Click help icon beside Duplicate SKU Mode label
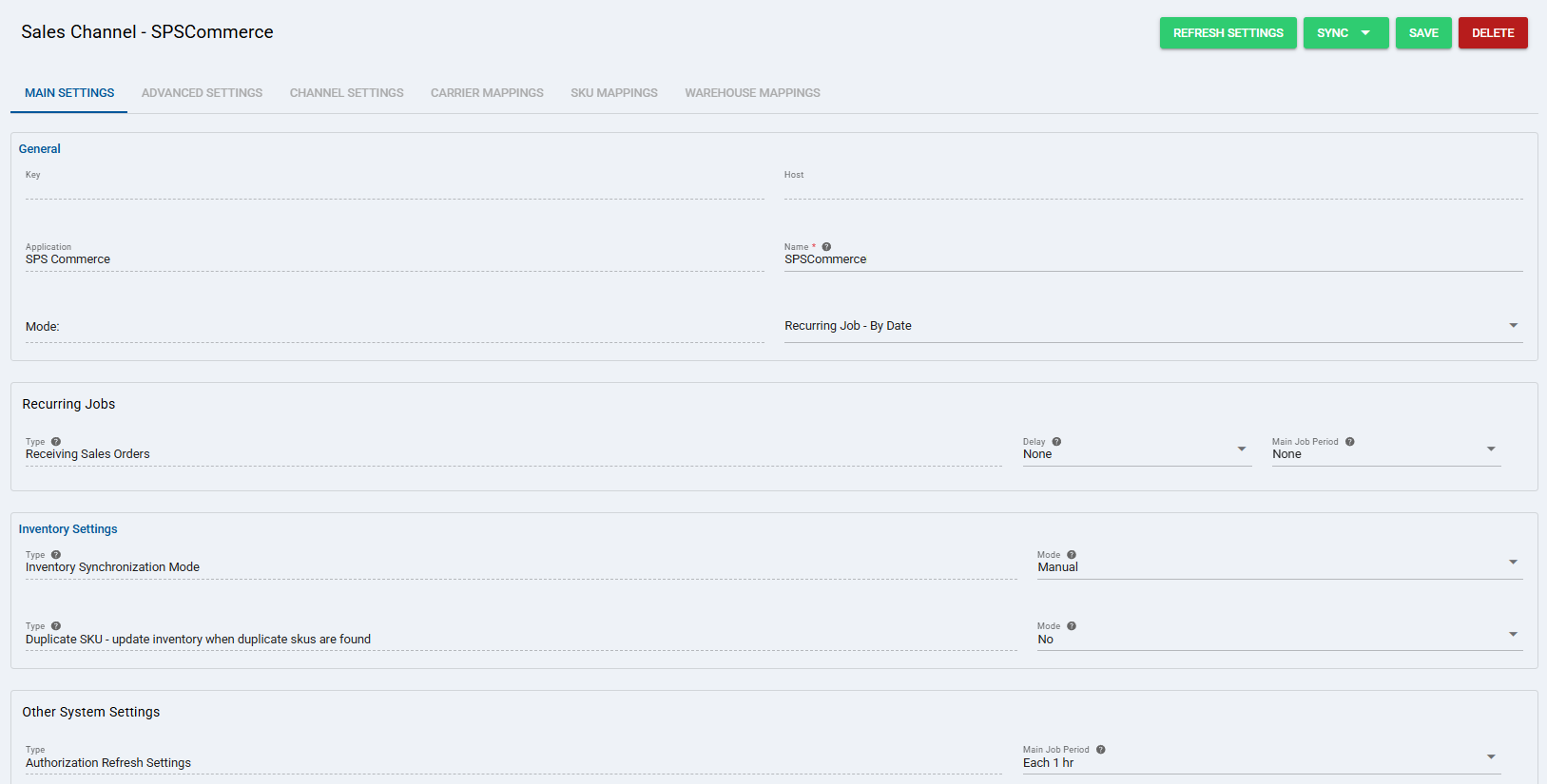 click(1072, 626)
